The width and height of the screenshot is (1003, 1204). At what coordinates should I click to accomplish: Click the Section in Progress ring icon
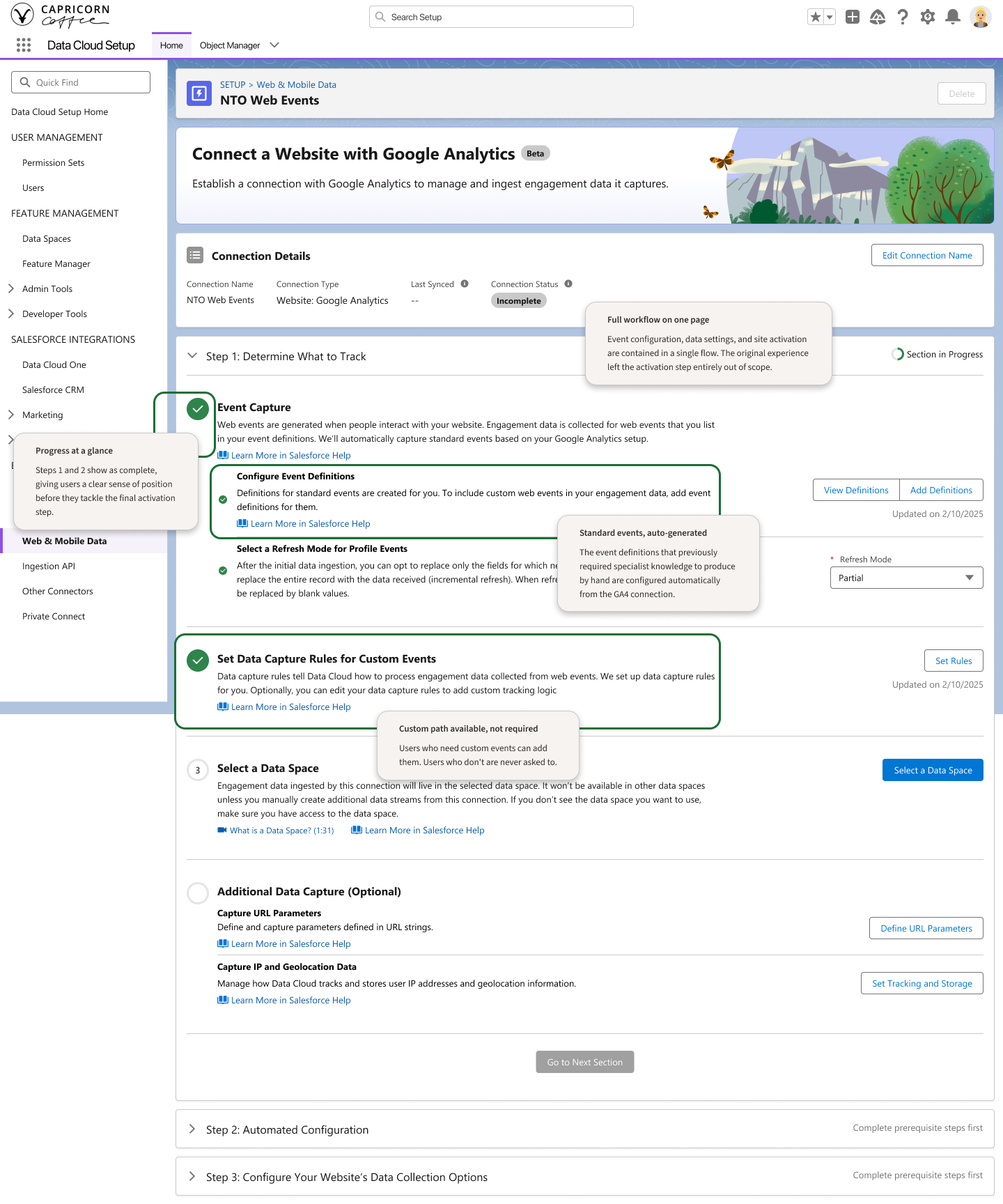[x=897, y=354]
